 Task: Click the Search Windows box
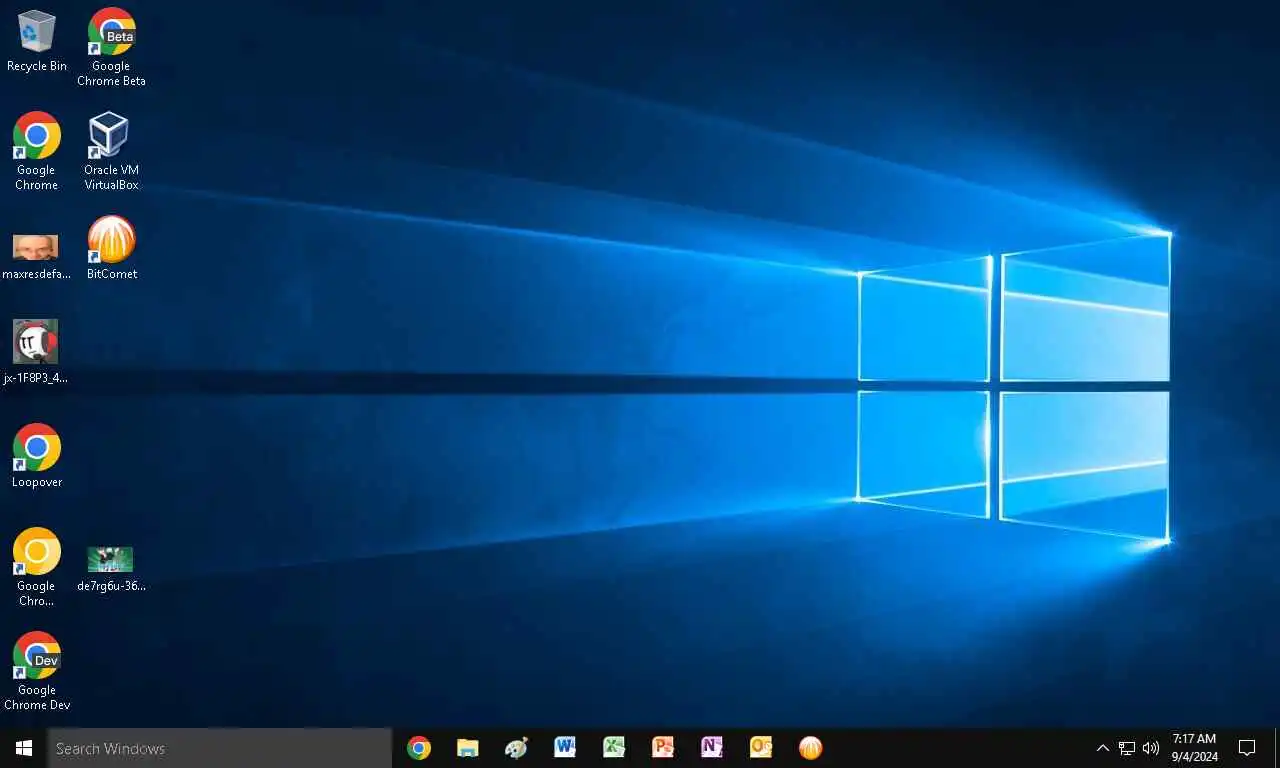[220, 748]
